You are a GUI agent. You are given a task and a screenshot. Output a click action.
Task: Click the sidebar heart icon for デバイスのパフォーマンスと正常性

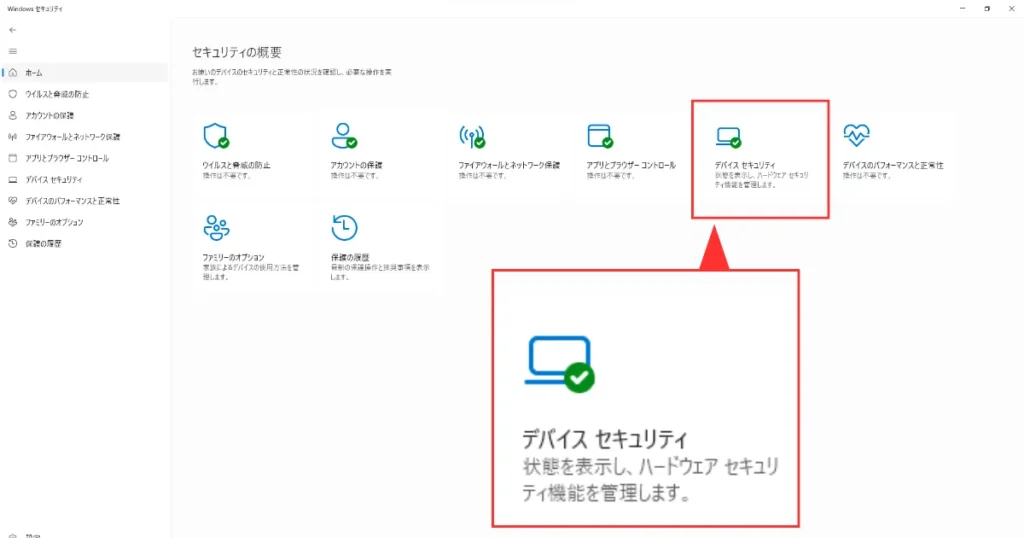(12, 201)
